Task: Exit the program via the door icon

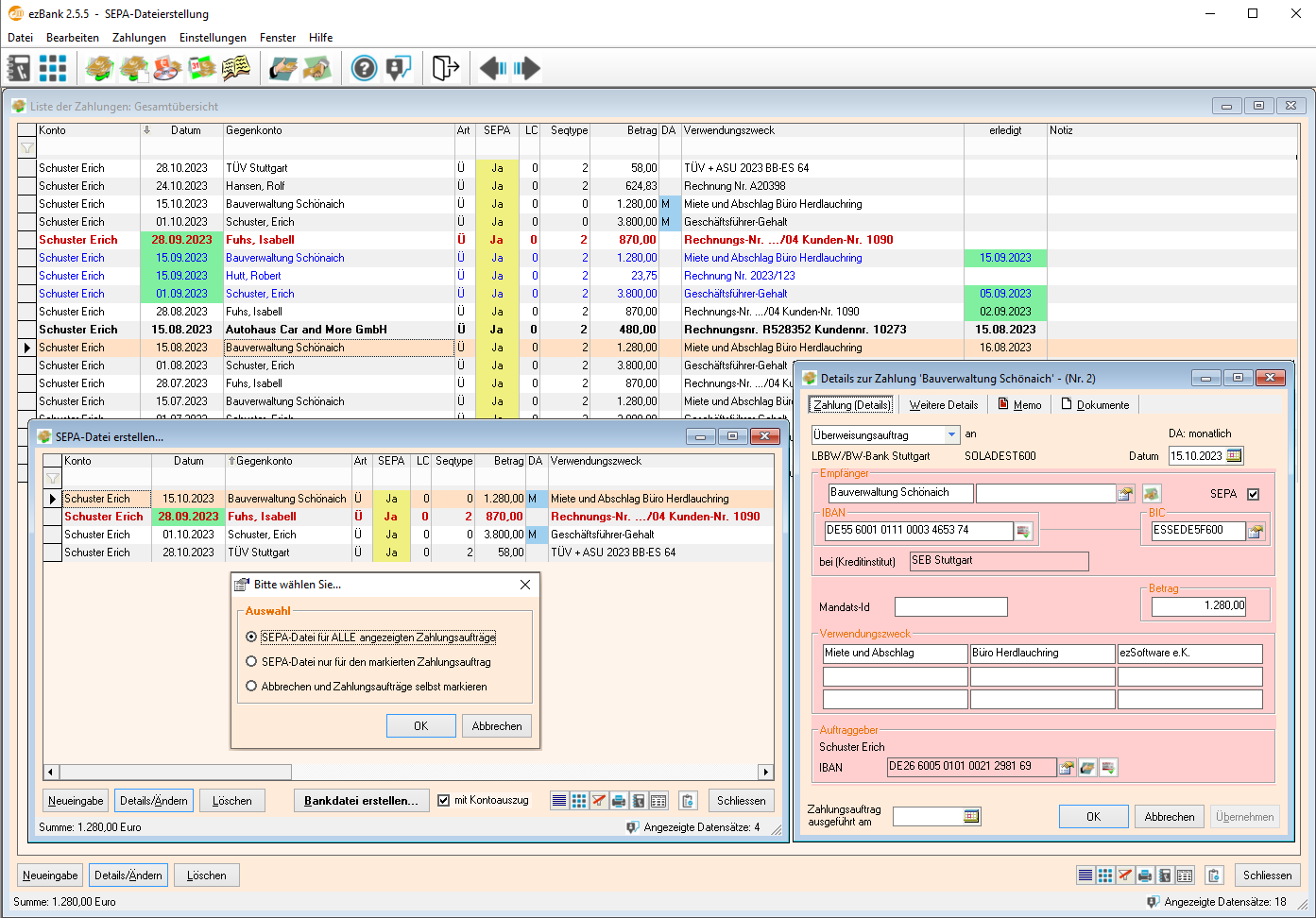Action: 445,67
